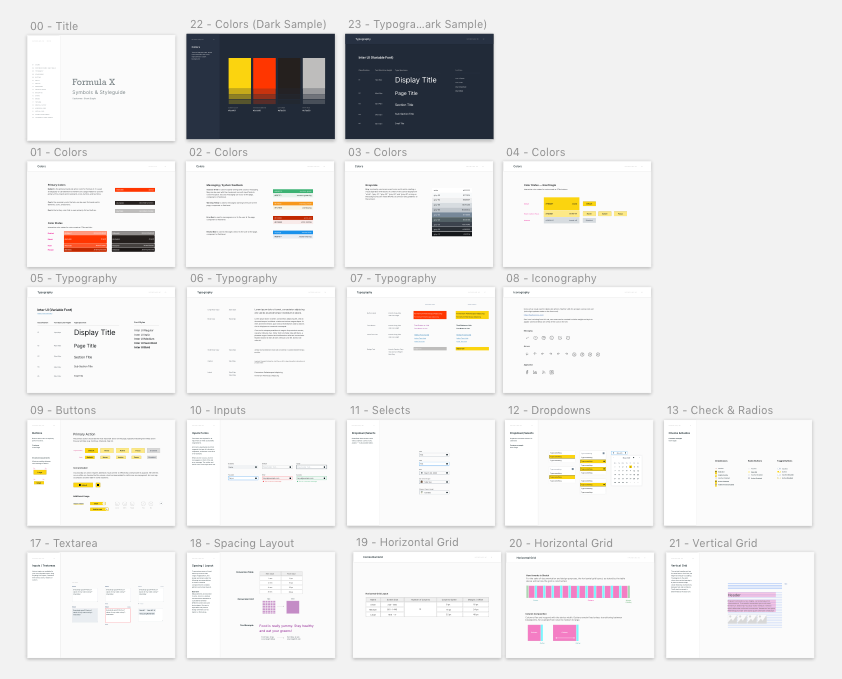The image size is (842, 679).
Task: Pick the light gray swatch in Dark Sample colors
Action: [314, 81]
